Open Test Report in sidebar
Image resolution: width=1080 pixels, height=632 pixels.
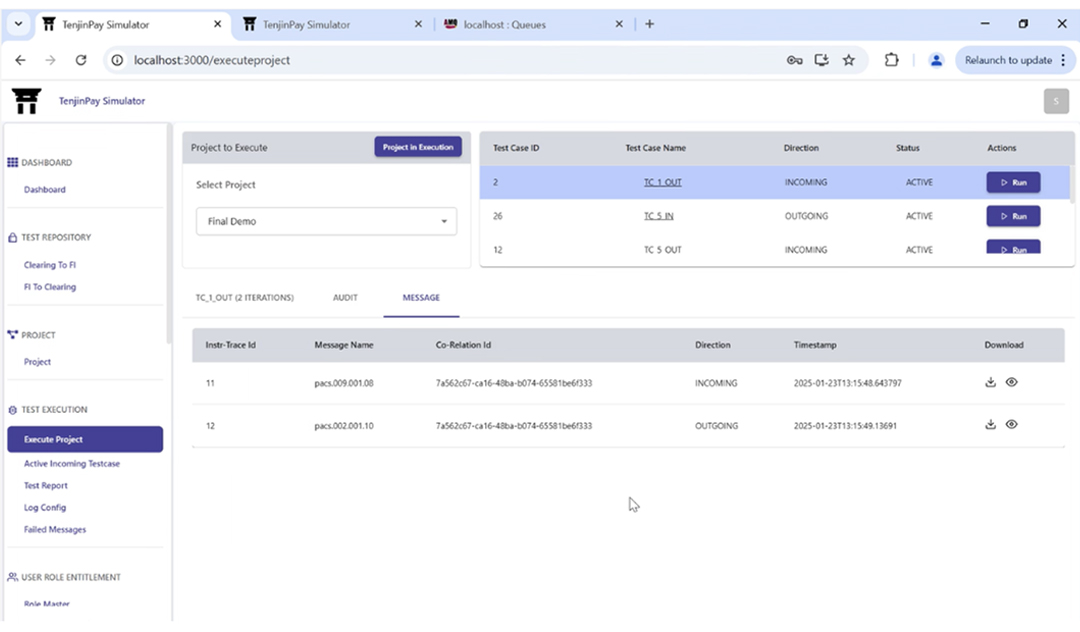tap(45, 485)
